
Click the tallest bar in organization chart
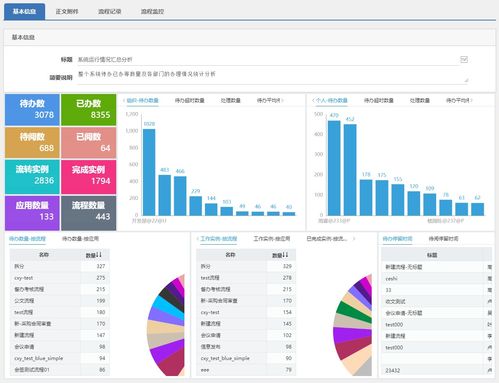tap(149, 172)
